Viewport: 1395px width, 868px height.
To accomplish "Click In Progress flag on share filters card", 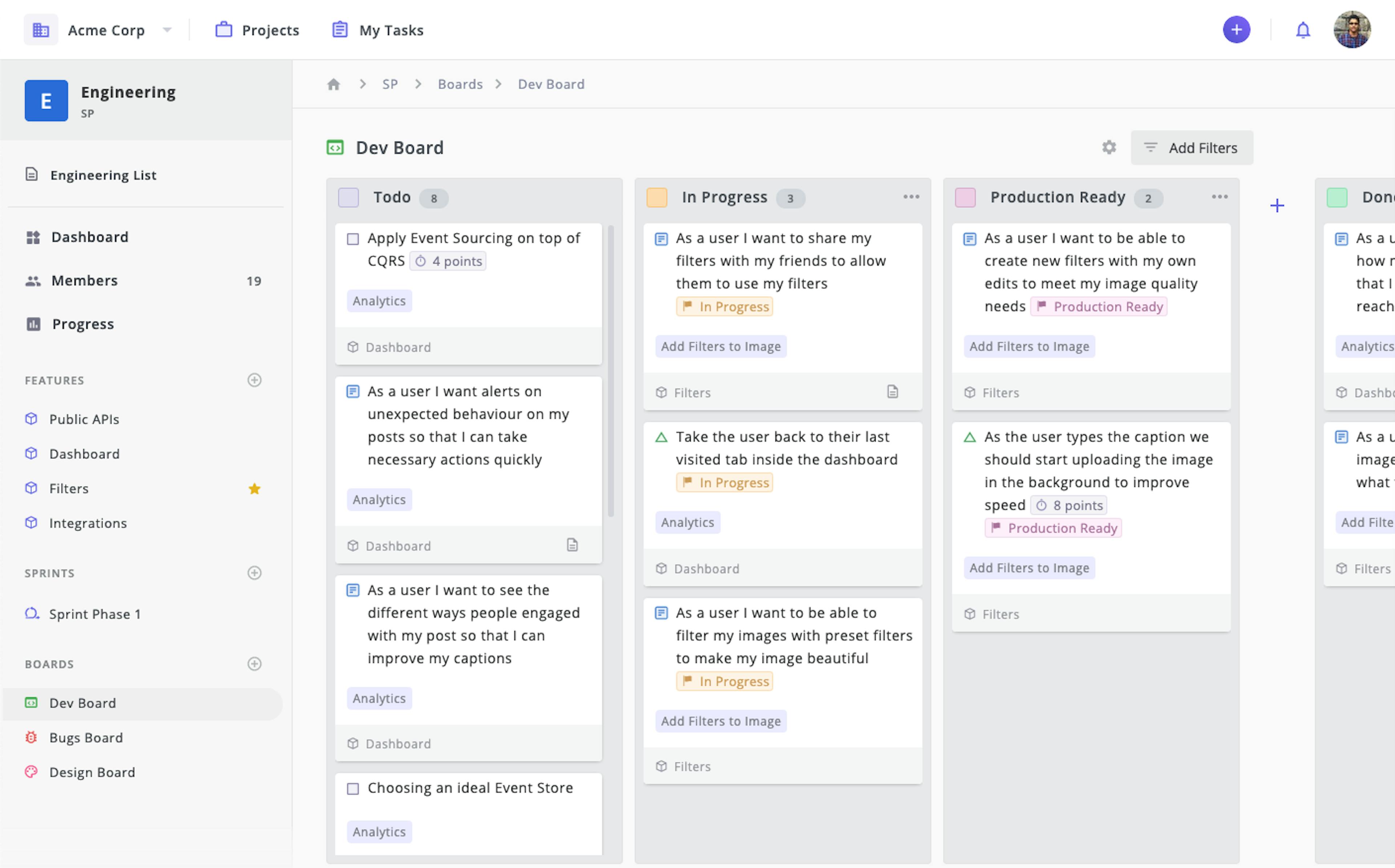I will coord(725,307).
